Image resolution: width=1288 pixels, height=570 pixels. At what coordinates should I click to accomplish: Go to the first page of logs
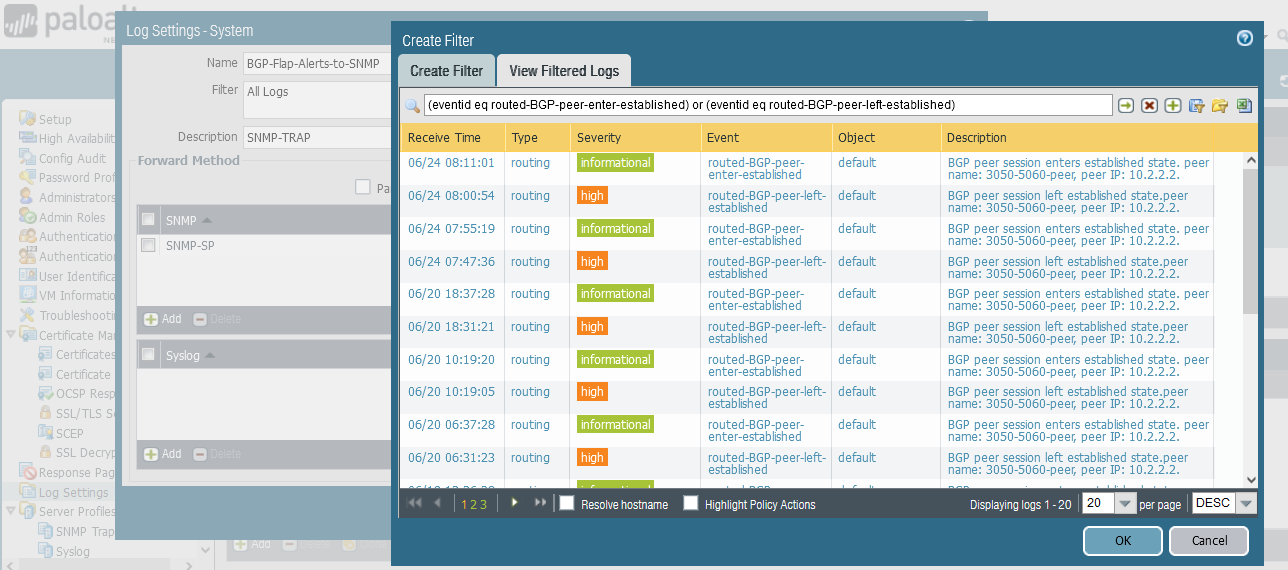(414, 503)
